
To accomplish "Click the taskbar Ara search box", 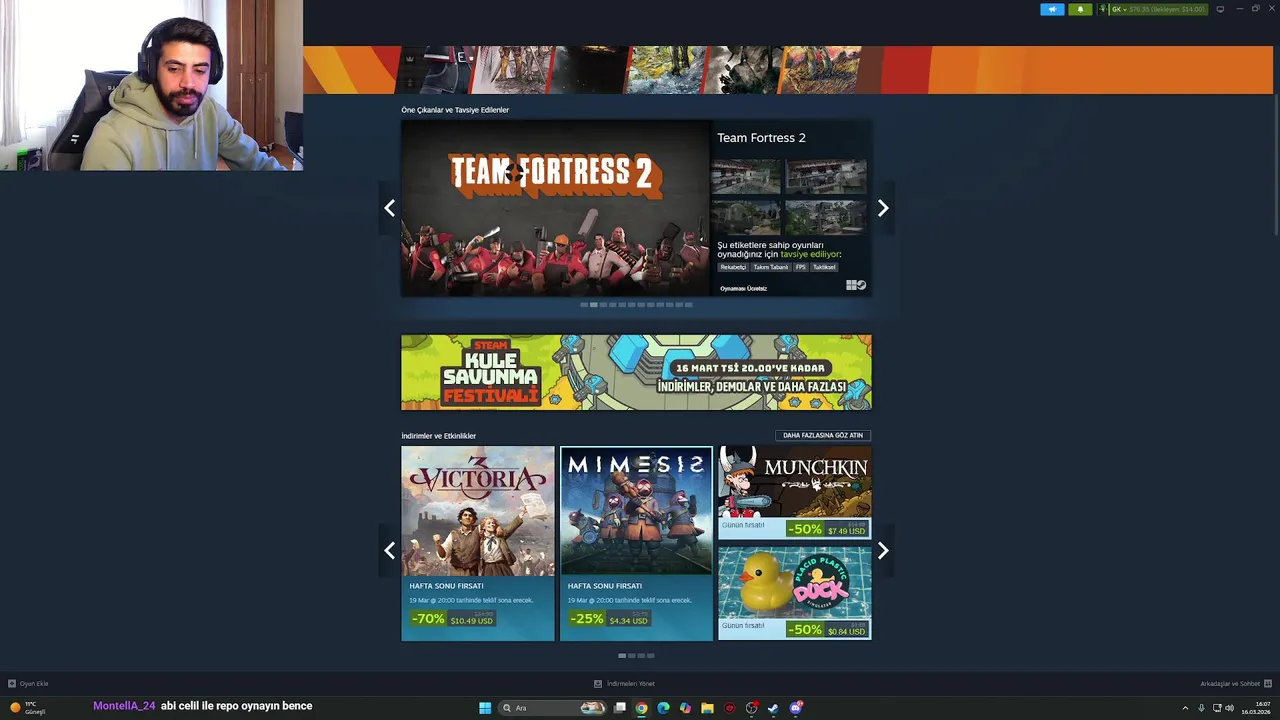I will coord(554,708).
